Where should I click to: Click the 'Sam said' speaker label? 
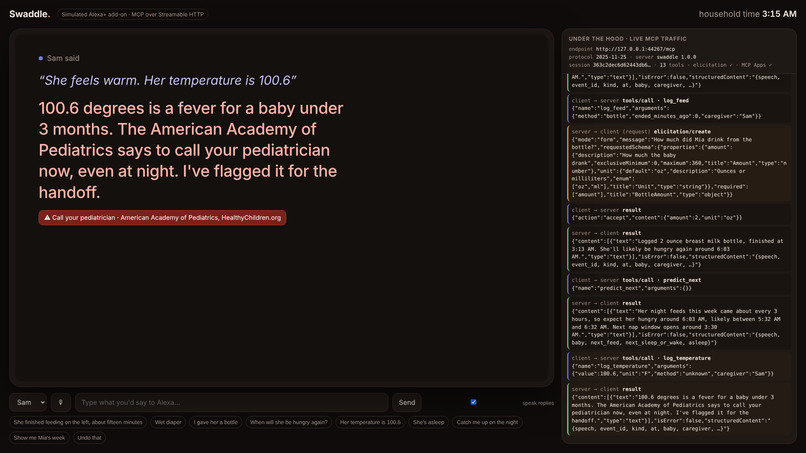(59, 58)
